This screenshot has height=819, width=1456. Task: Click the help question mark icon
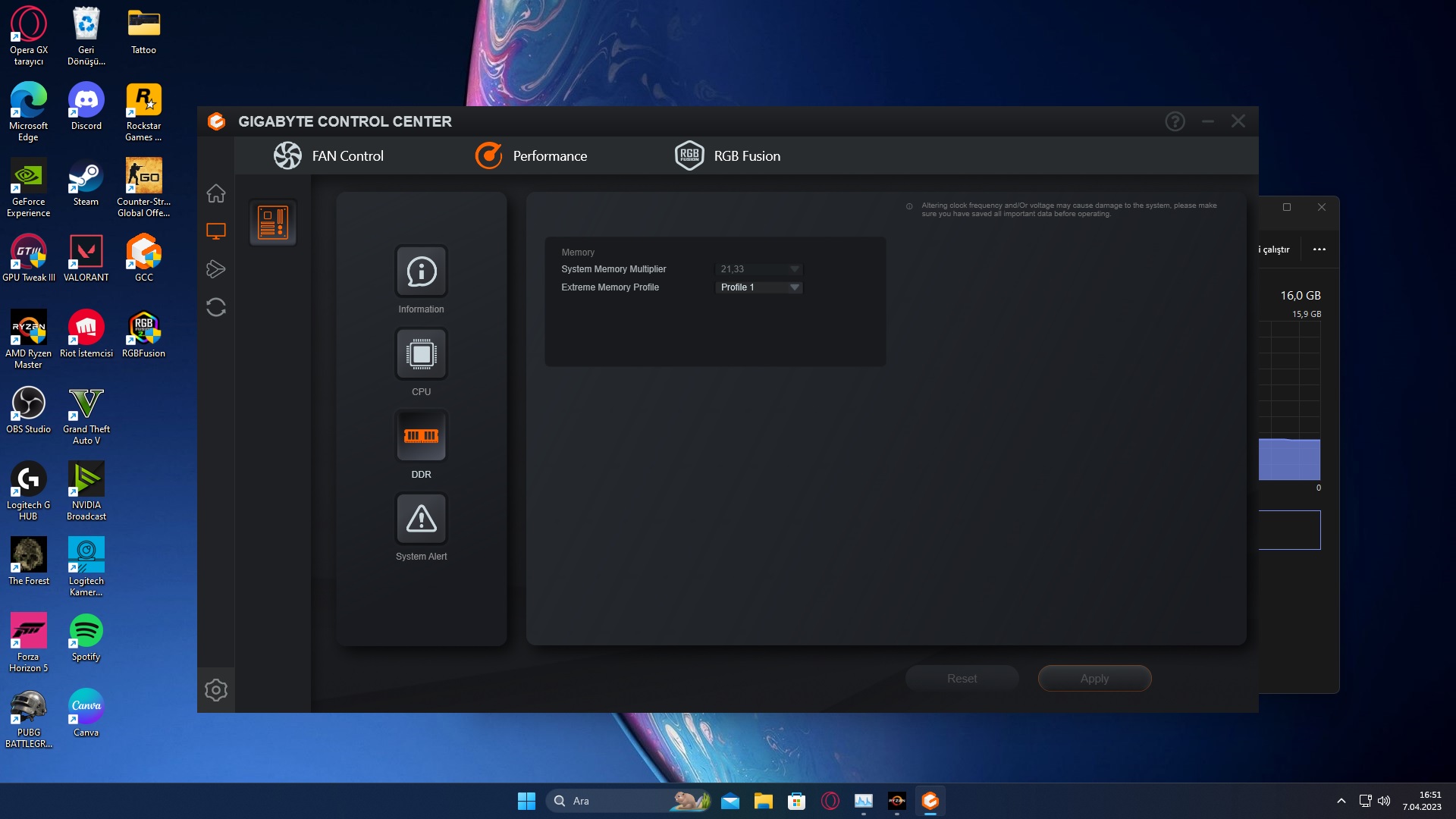coord(1175,121)
